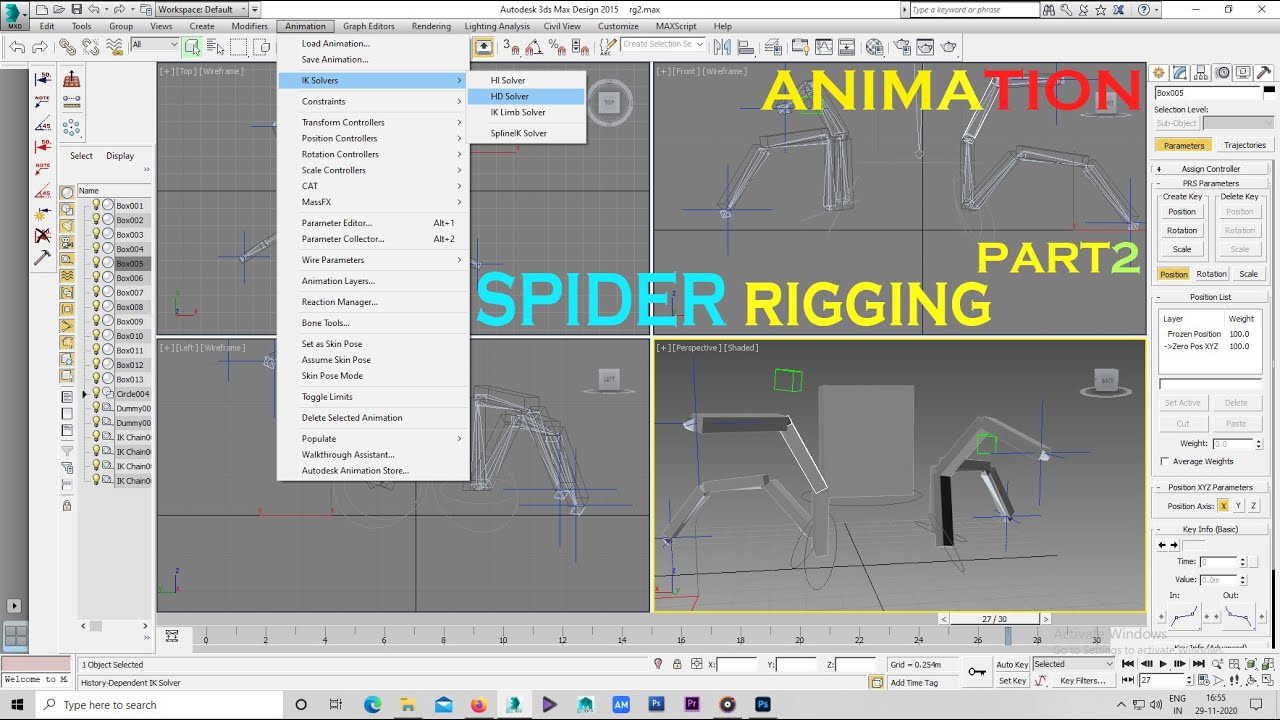Toggle the X position axis button
1280x720 pixels.
1224,506
